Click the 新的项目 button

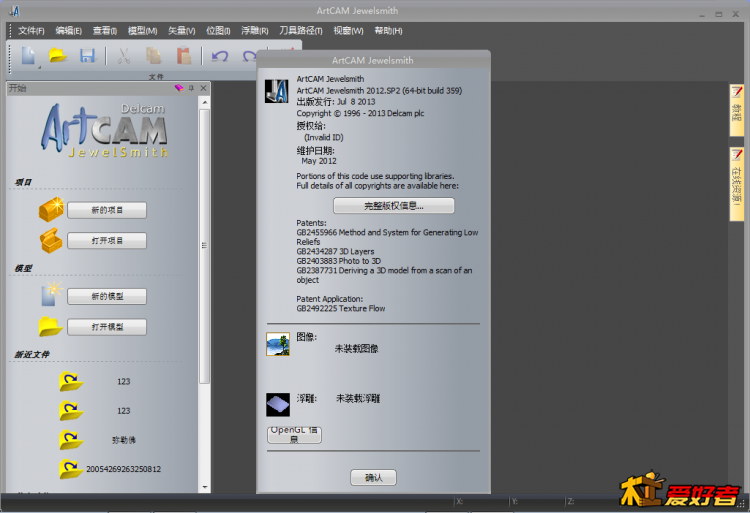[107, 210]
